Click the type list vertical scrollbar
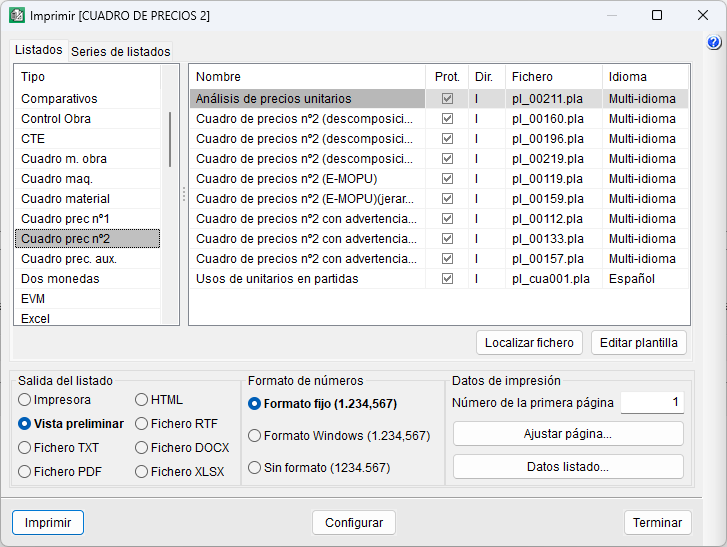Image resolution: width=727 pixels, height=547 pixels. (169, 140)
